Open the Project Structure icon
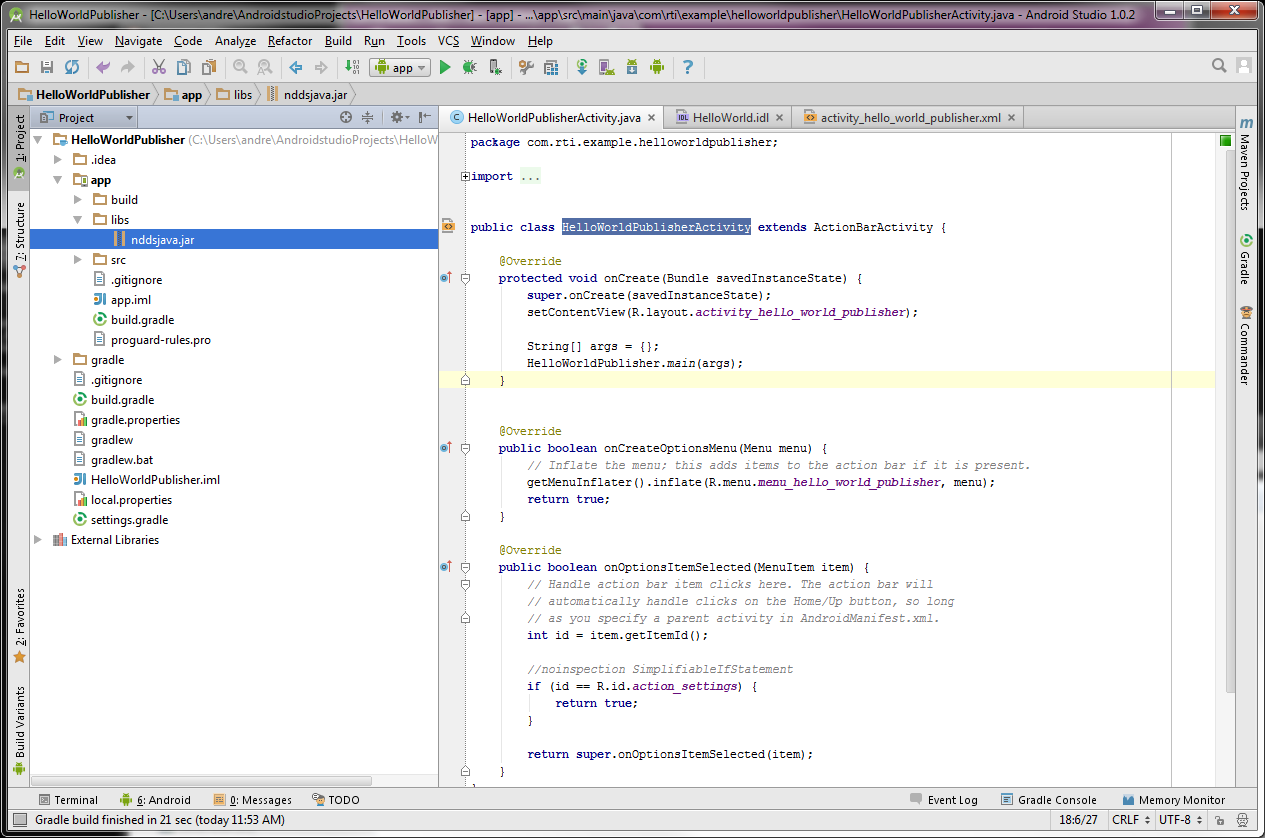The height and width of the screenshot is (838, 1265). pyautogui.click(x=551, y=67)
